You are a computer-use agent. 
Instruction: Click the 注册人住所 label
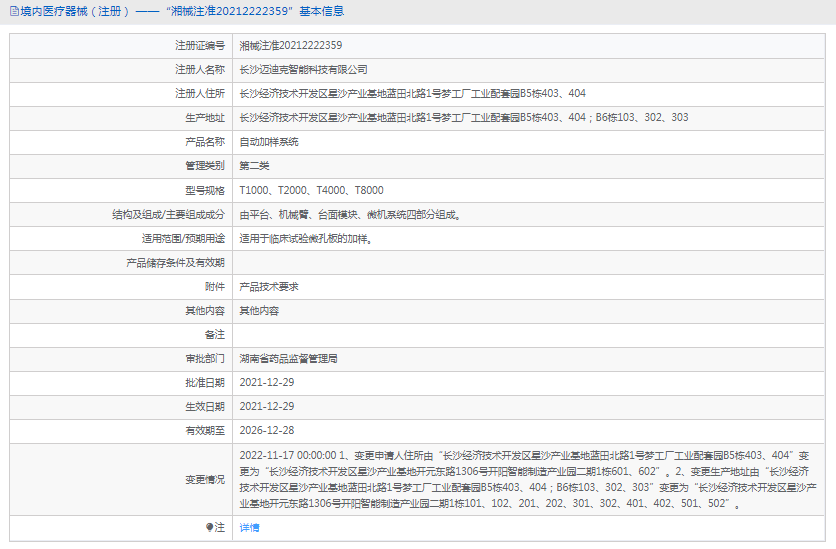point(200,94)
